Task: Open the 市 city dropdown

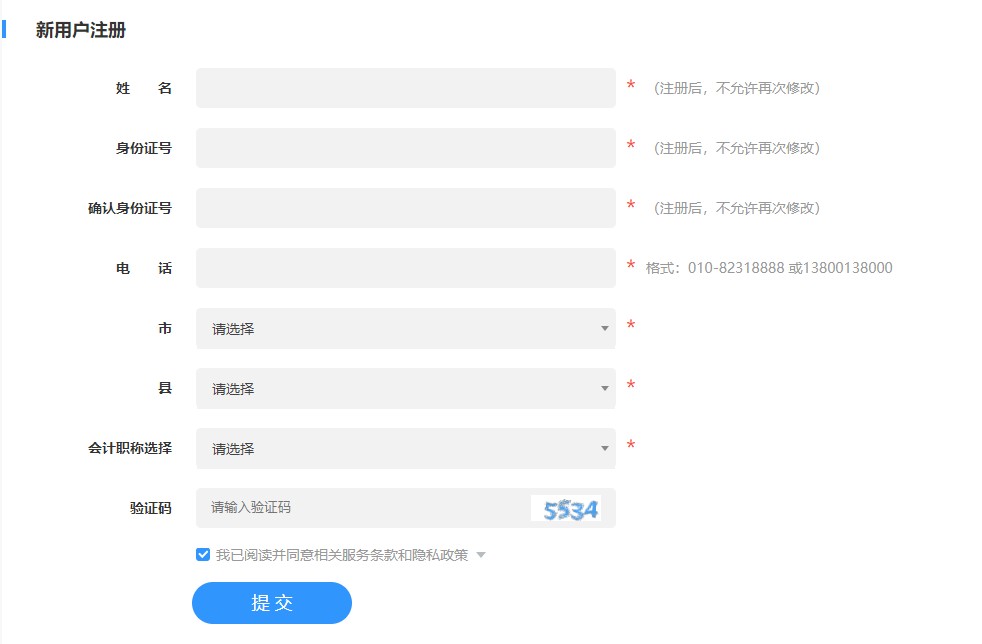Action: pyautogui.click(x=405, y=328)
